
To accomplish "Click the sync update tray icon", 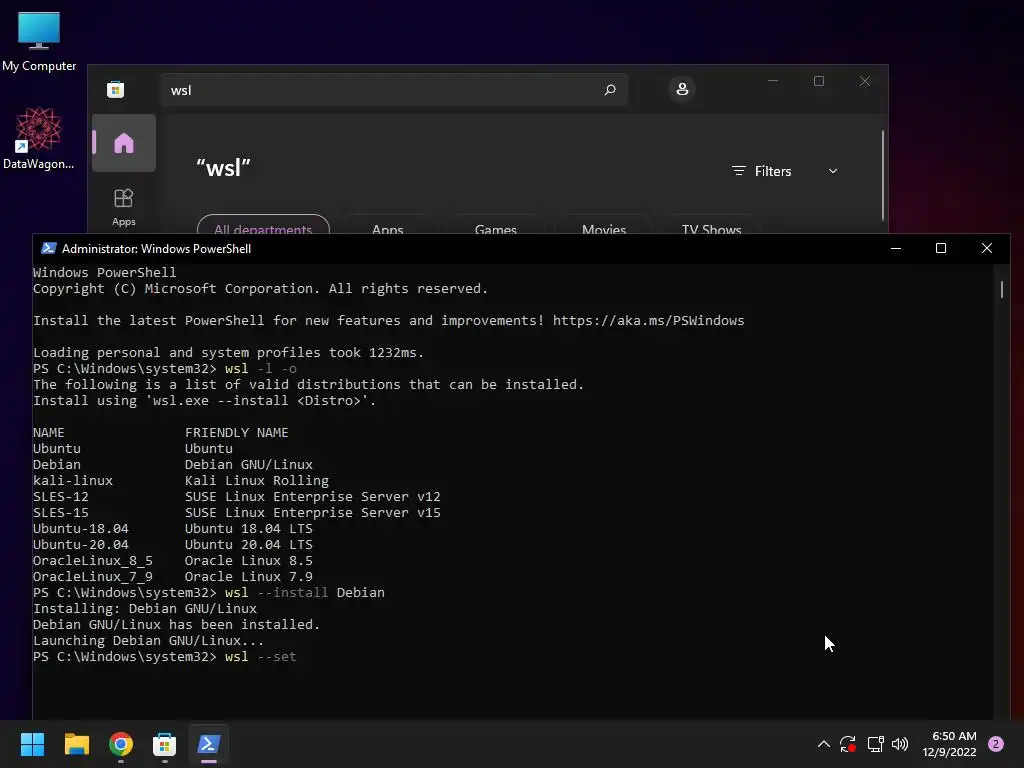I will click(848, 744).
